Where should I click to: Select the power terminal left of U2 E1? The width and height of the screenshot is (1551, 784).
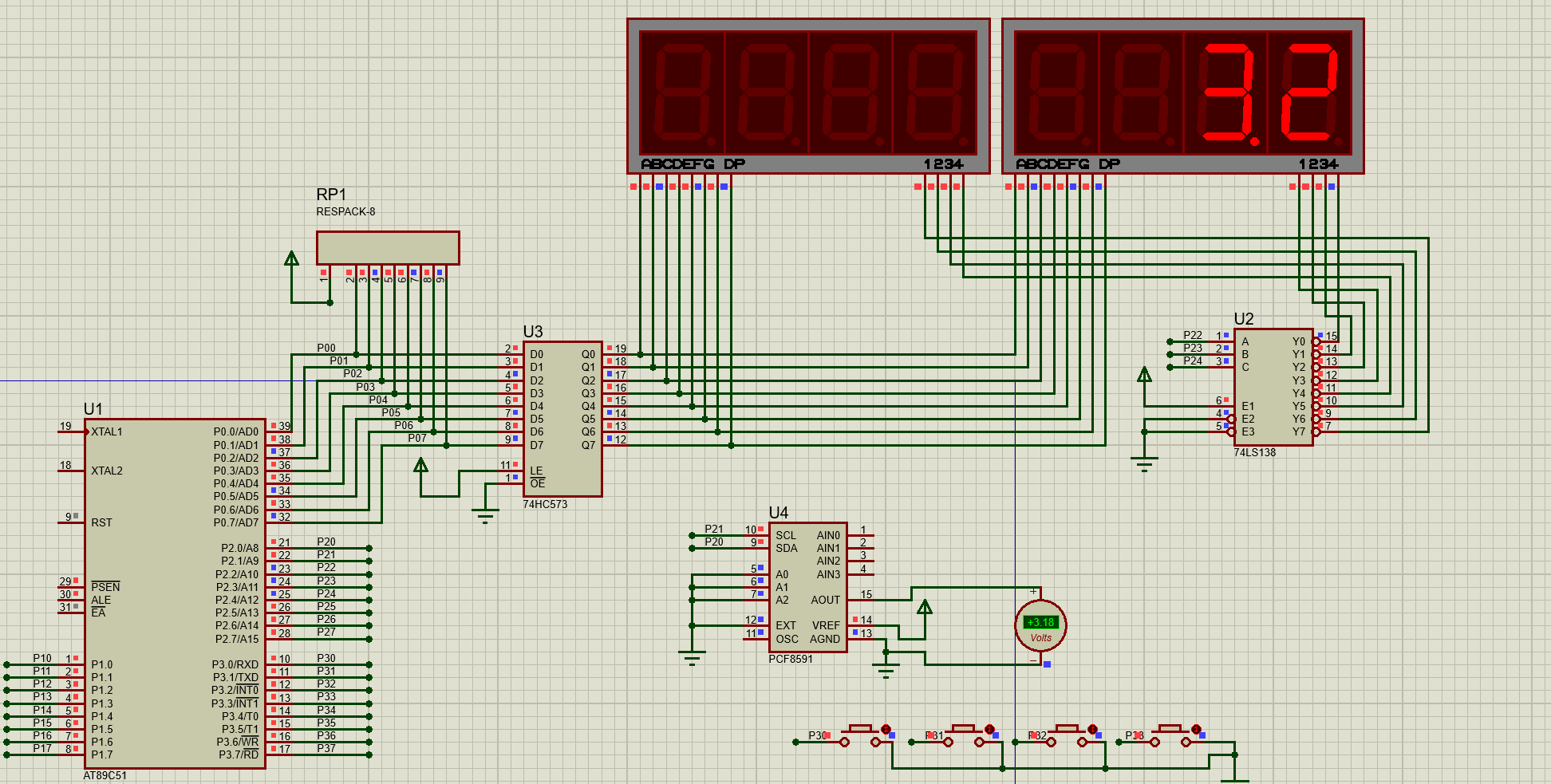(x=1144, y=374)
